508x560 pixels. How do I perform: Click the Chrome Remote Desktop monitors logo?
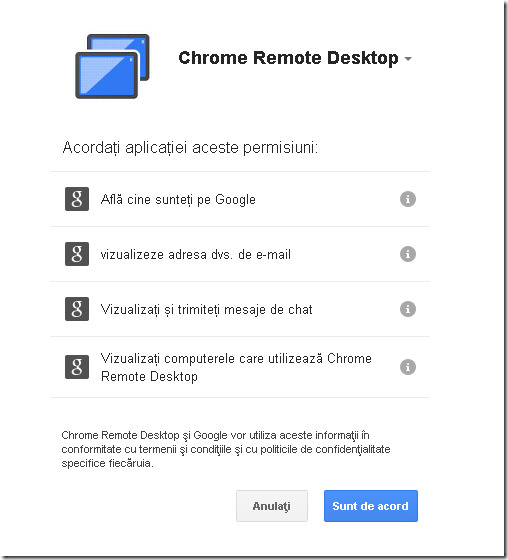tap(112, 66)
